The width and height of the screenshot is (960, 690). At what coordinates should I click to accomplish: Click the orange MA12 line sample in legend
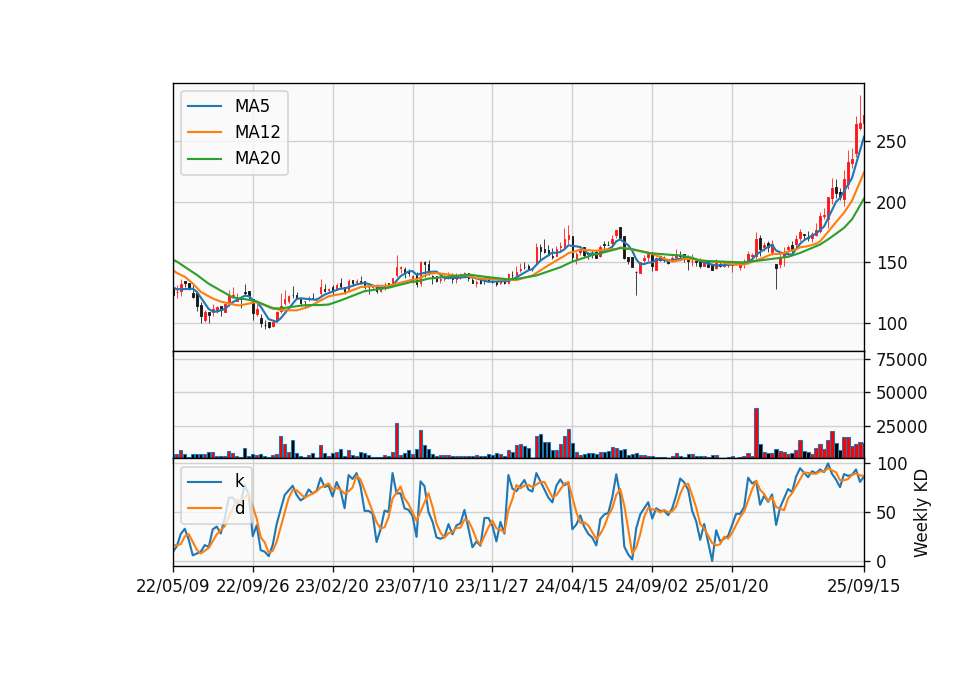coord(204,132)
